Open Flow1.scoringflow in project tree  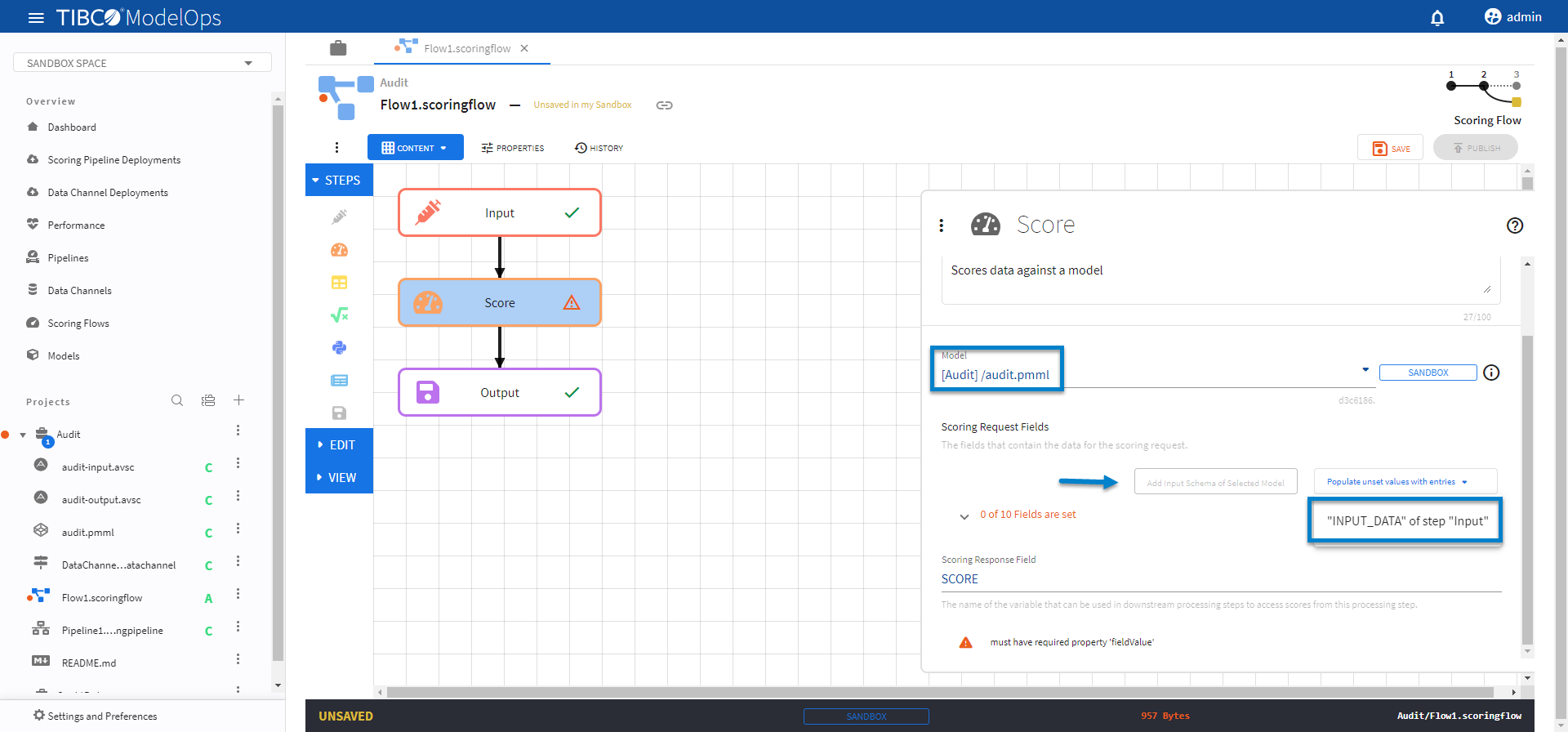click(102, 598)
